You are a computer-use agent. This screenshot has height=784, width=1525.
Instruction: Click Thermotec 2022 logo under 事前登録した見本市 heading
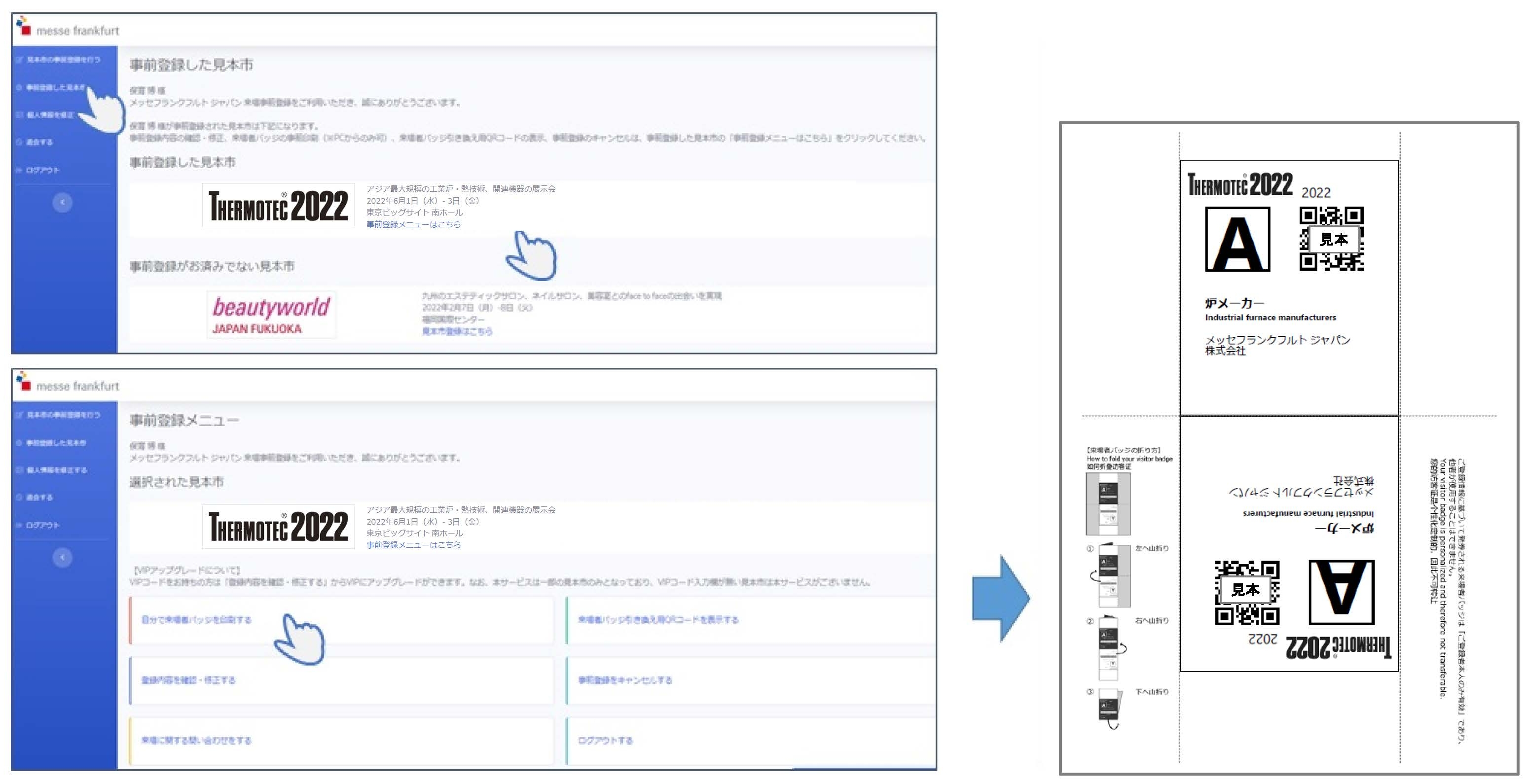(278, 206)
